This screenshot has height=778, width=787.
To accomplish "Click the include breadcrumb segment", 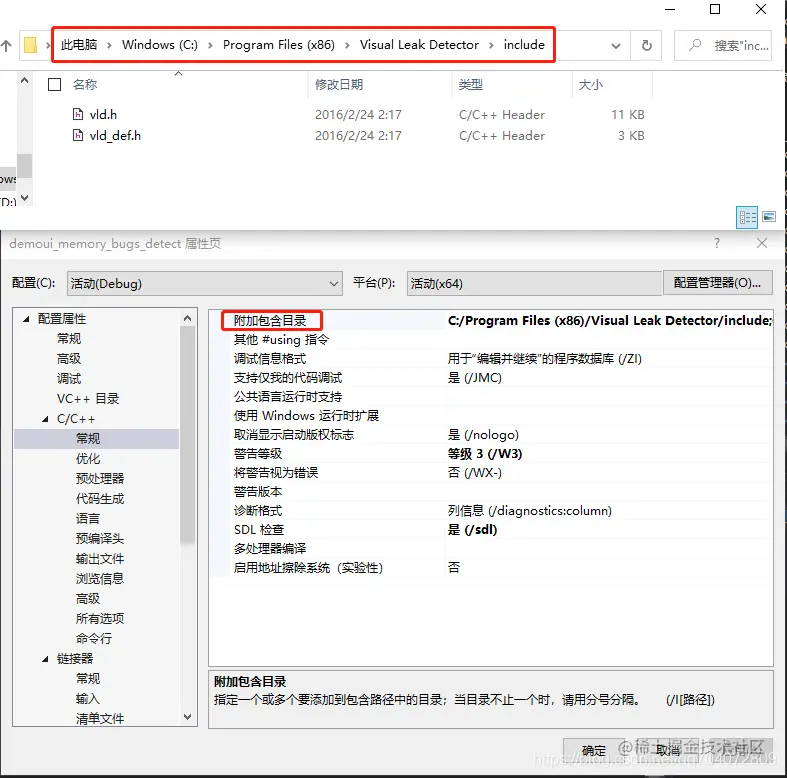I will click(x=524, y=45).
